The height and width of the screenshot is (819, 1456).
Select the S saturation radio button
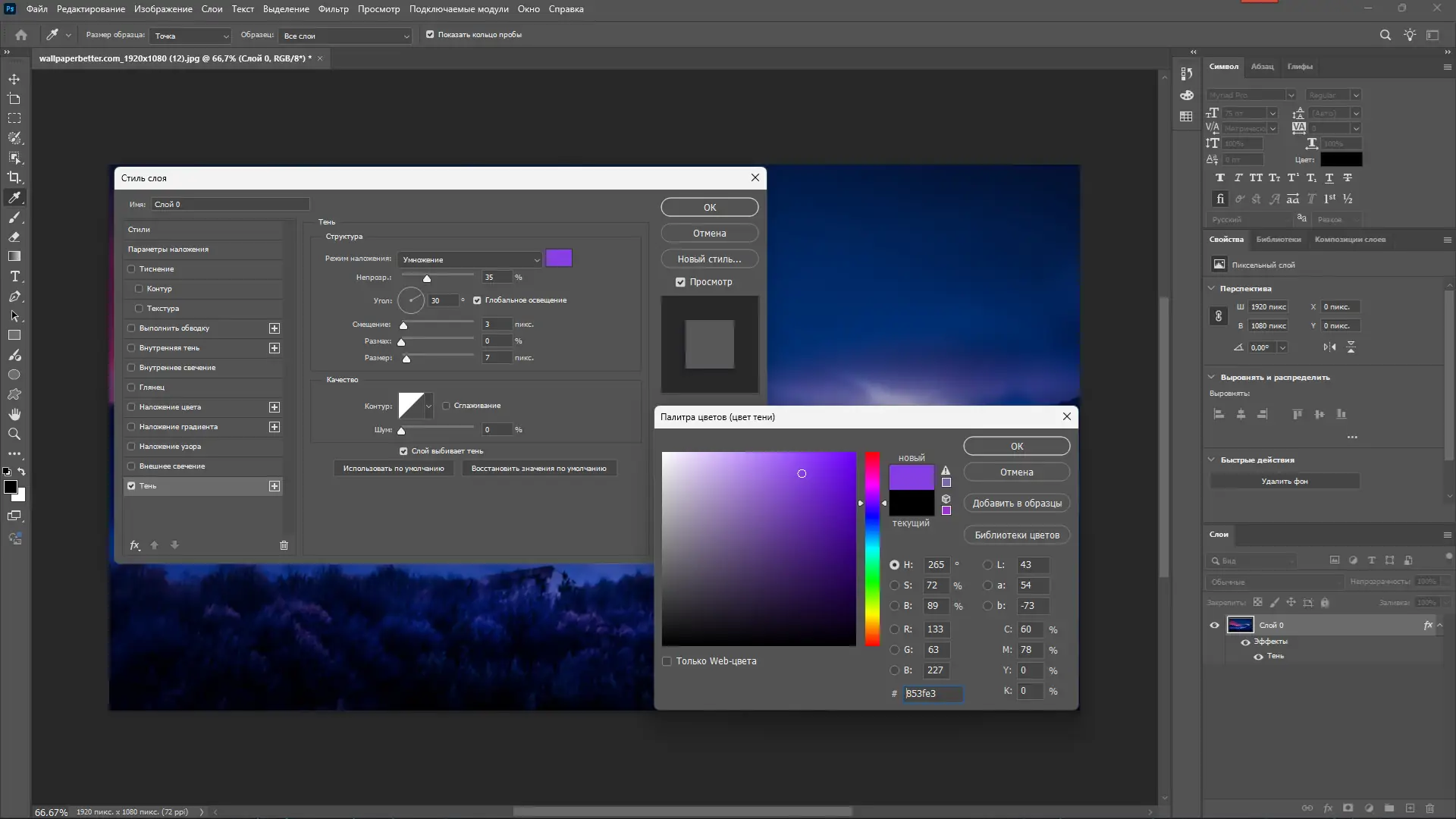(895, 585)
